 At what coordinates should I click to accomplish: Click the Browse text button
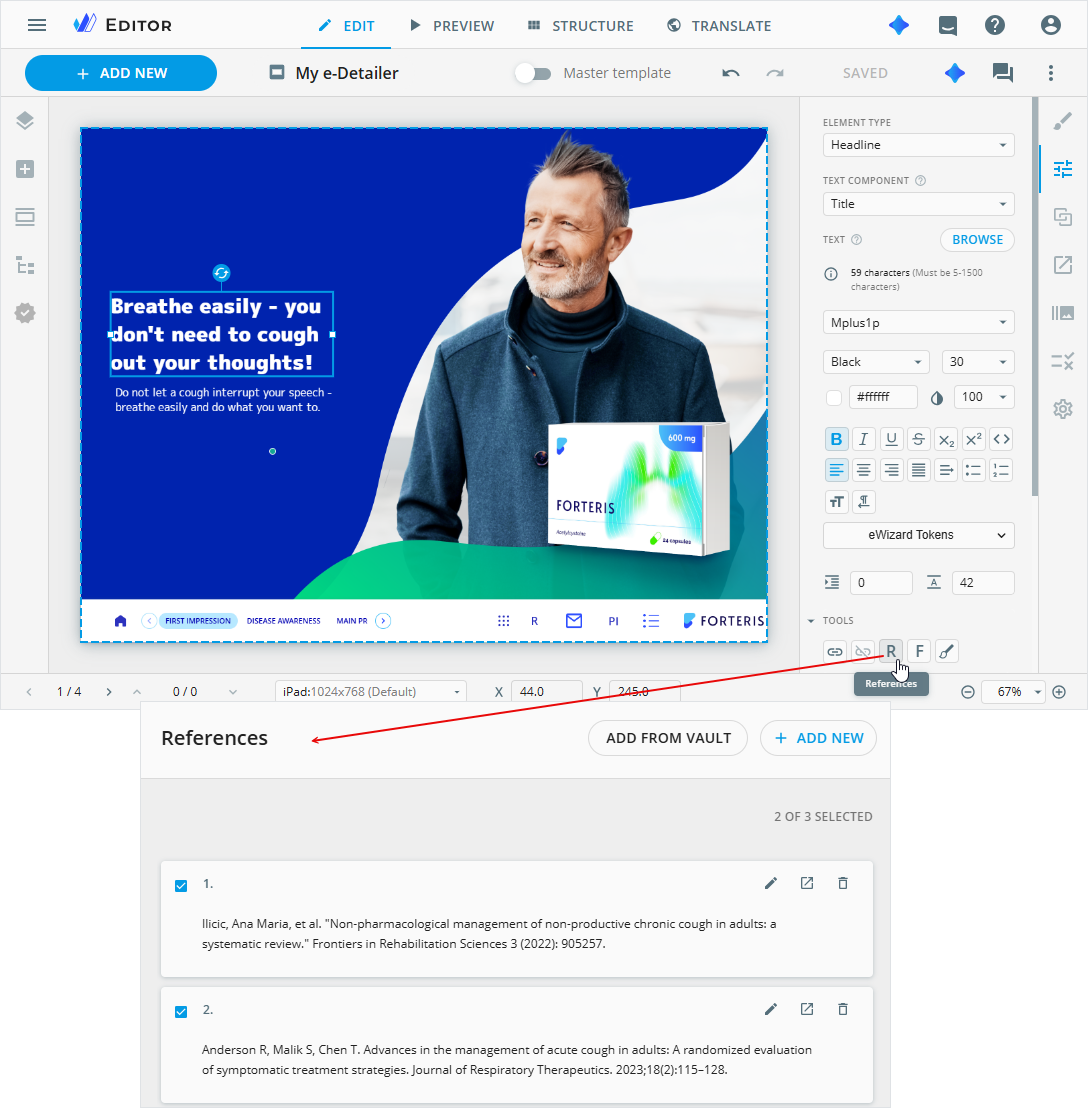977,240
